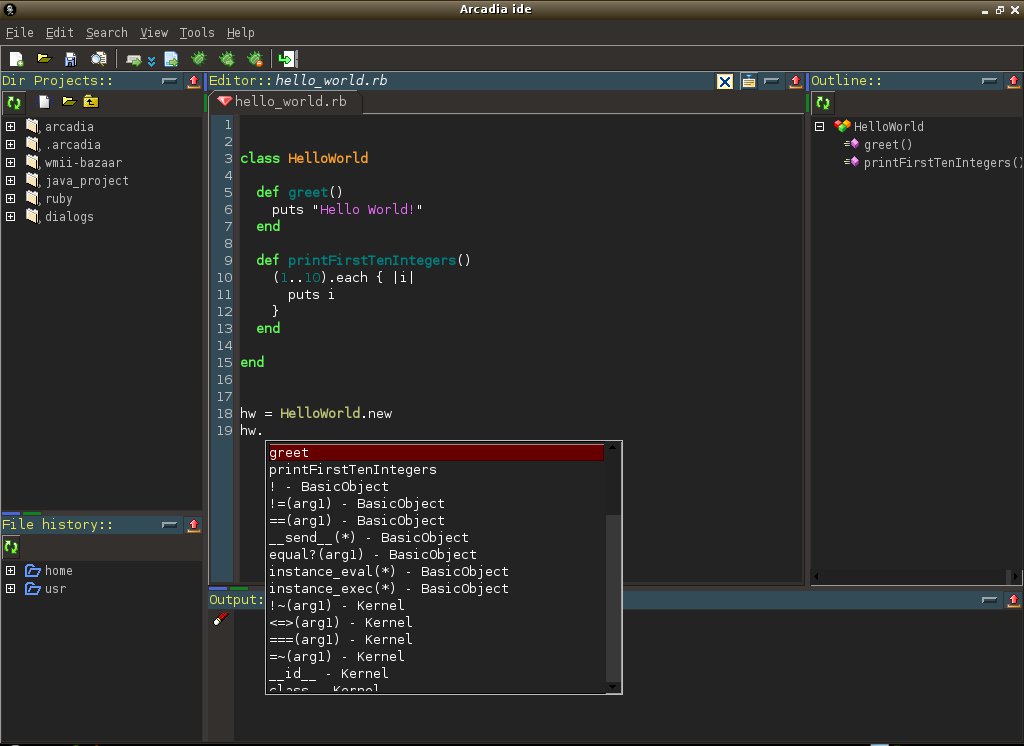Click the save file floppy icon
This screenshot has width=1024, height=746.
pos(71,59)
